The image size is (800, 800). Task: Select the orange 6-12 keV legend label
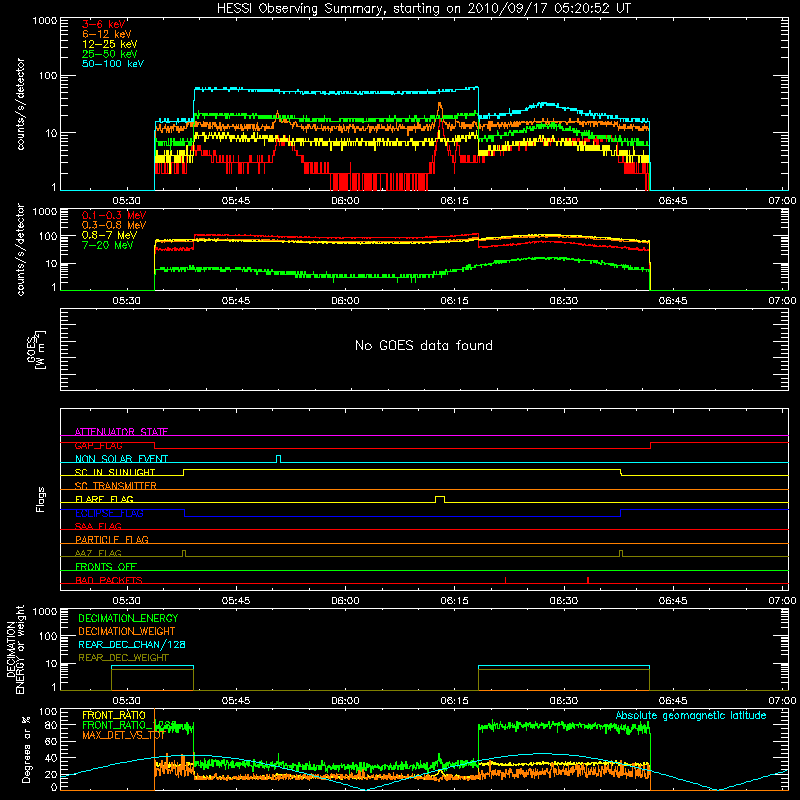coord(107,34)
